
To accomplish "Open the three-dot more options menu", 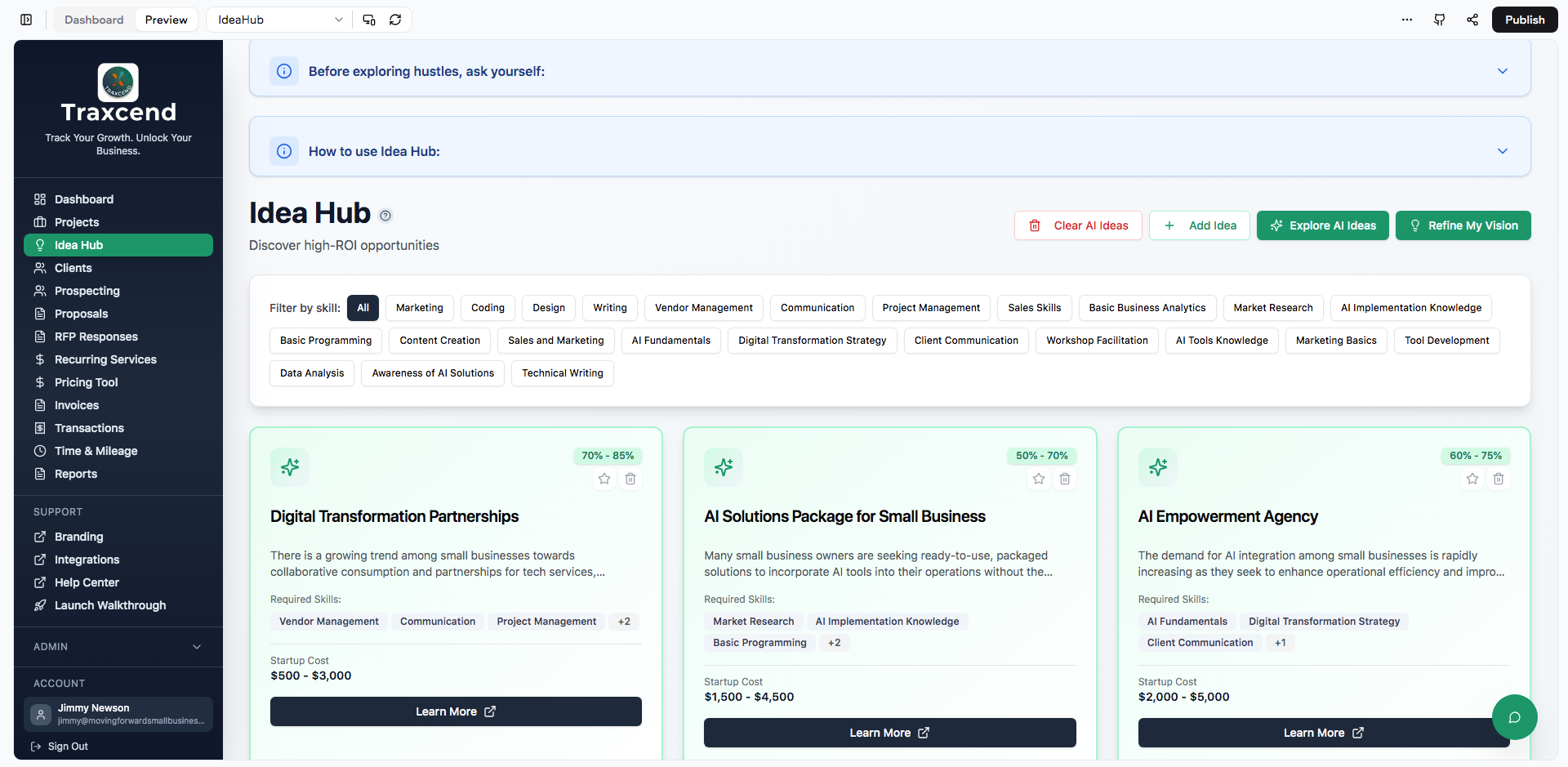I will [x=1406, y=20].
